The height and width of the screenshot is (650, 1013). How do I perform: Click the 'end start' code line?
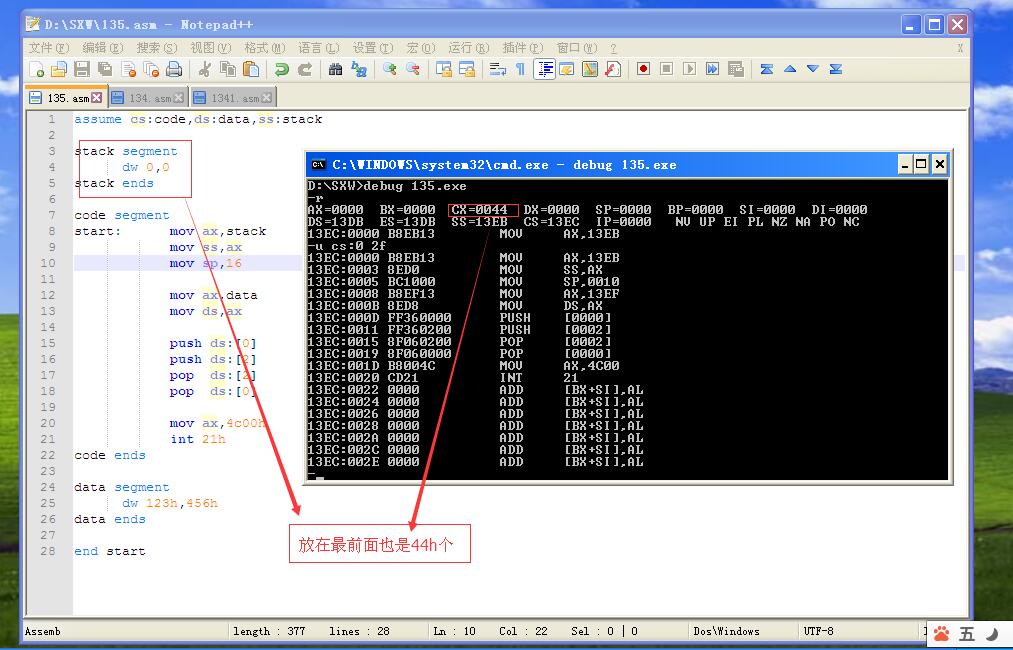pyautogui.click(x=110, y=551)
